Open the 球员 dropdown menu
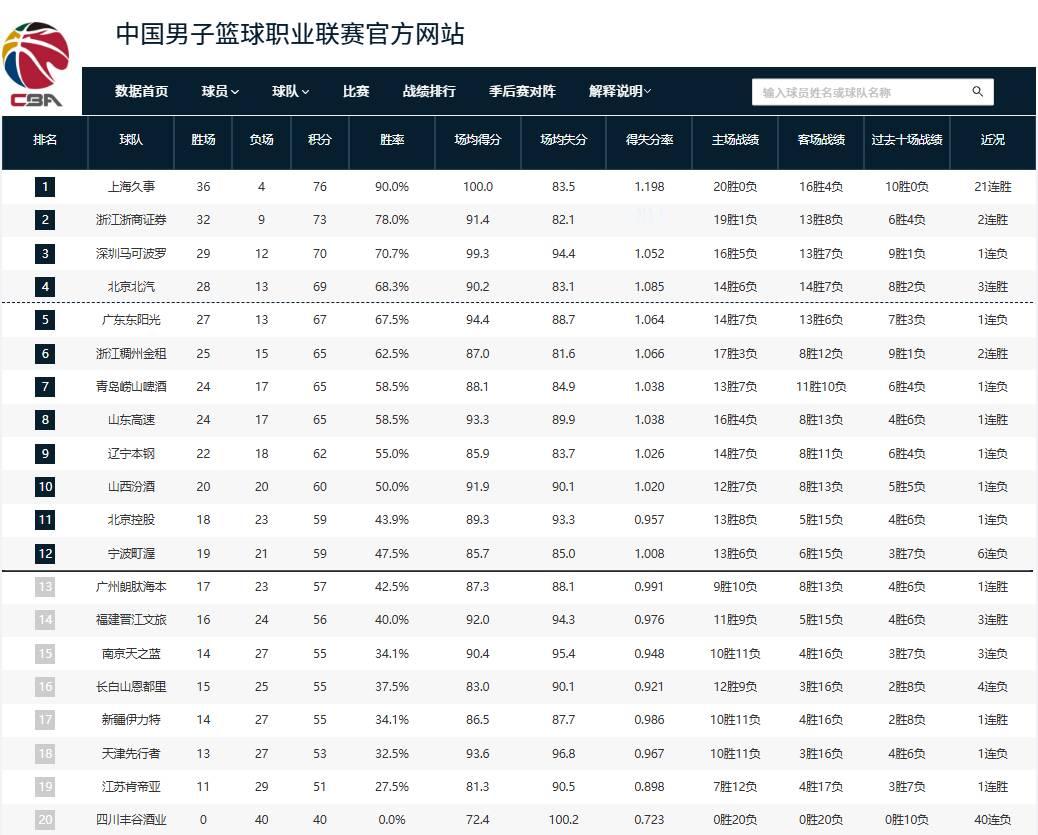This screenshot has width=1038, height=835. pos(219,91)
